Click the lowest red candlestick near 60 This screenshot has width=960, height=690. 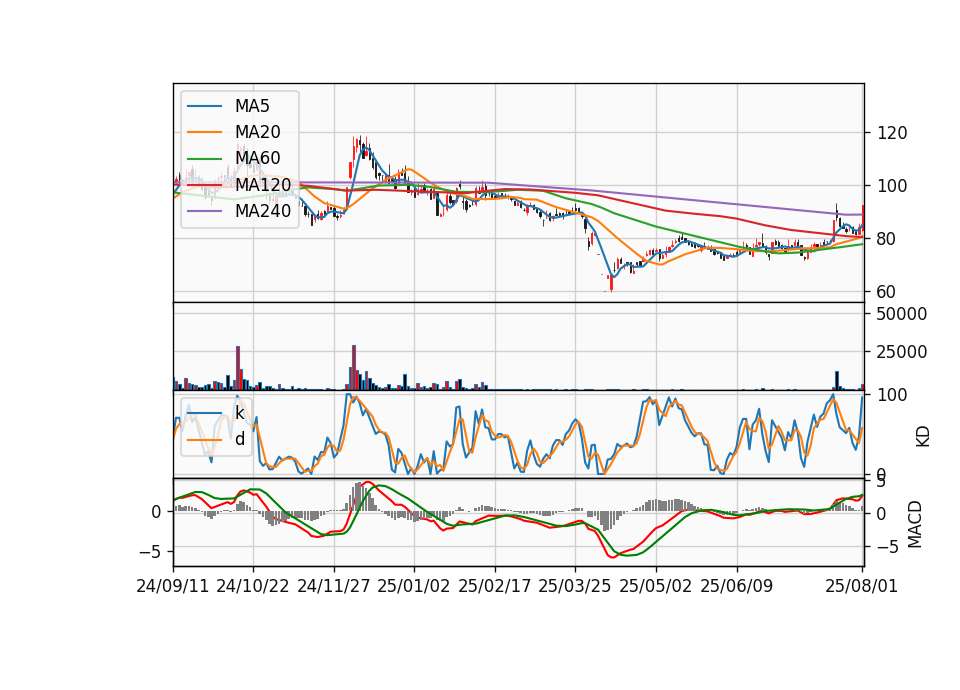click(x=611, y=283)
